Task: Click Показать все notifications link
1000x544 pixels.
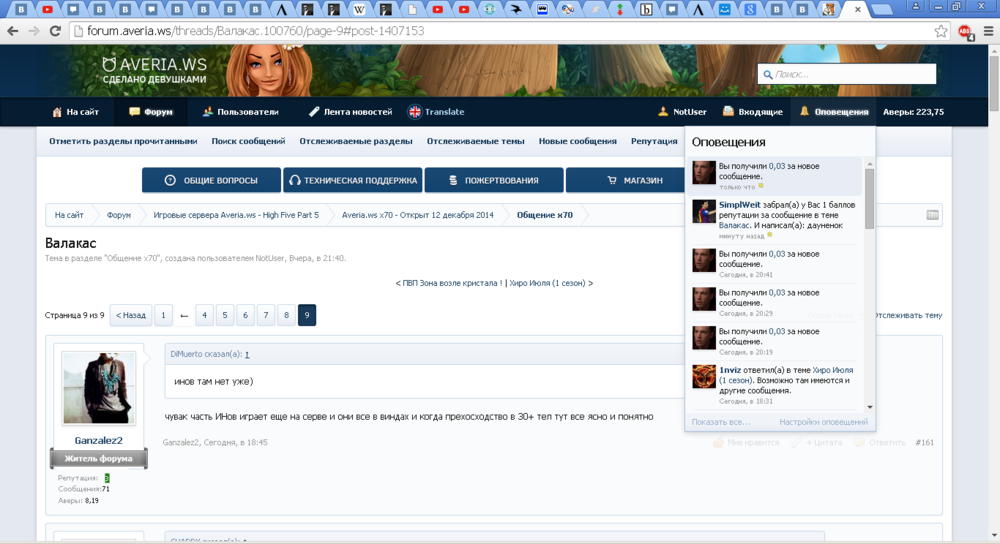Action: click(x=720, y=422)
